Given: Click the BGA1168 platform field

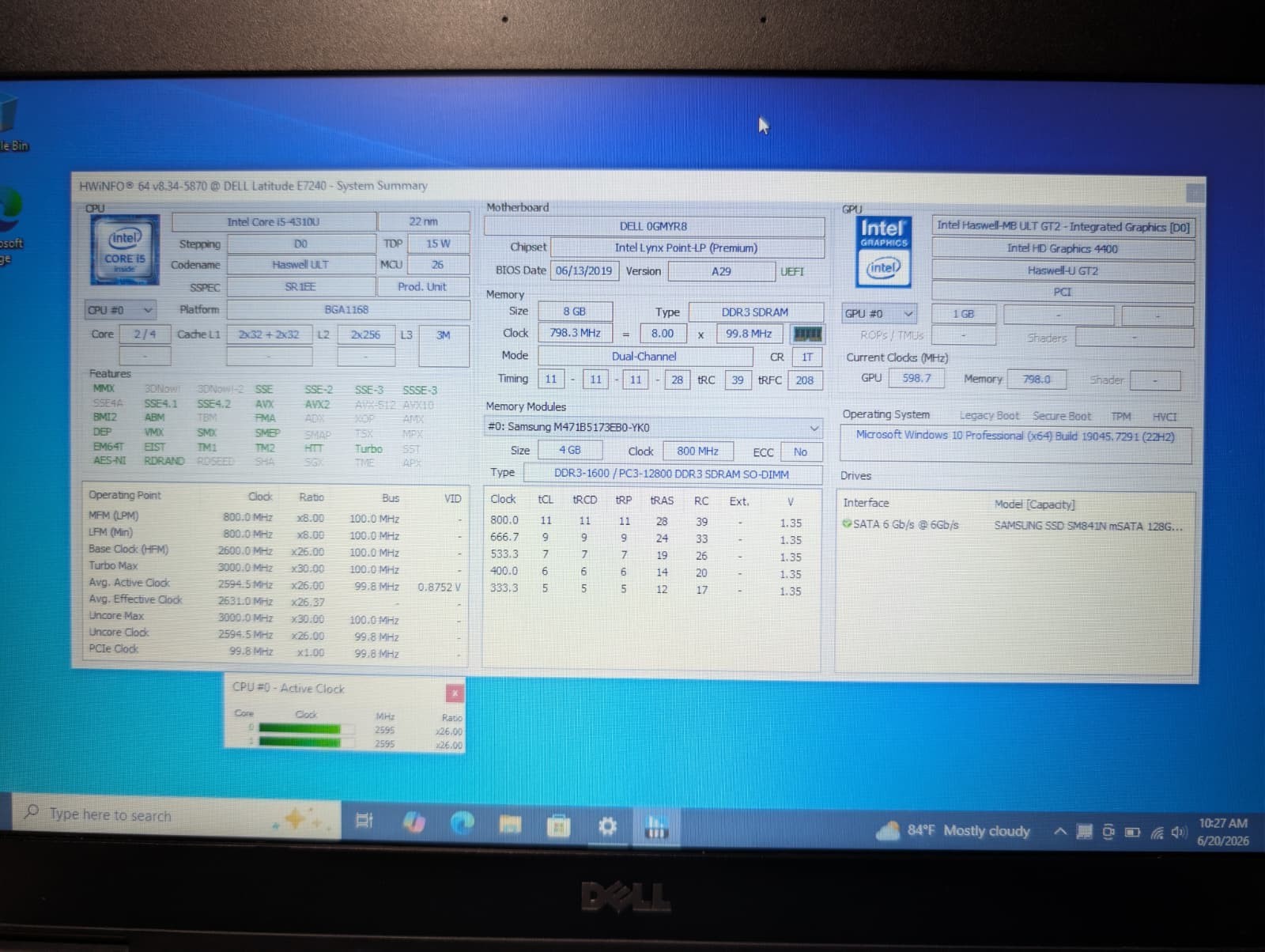Looking at the screenshot, I should (347, 310).
